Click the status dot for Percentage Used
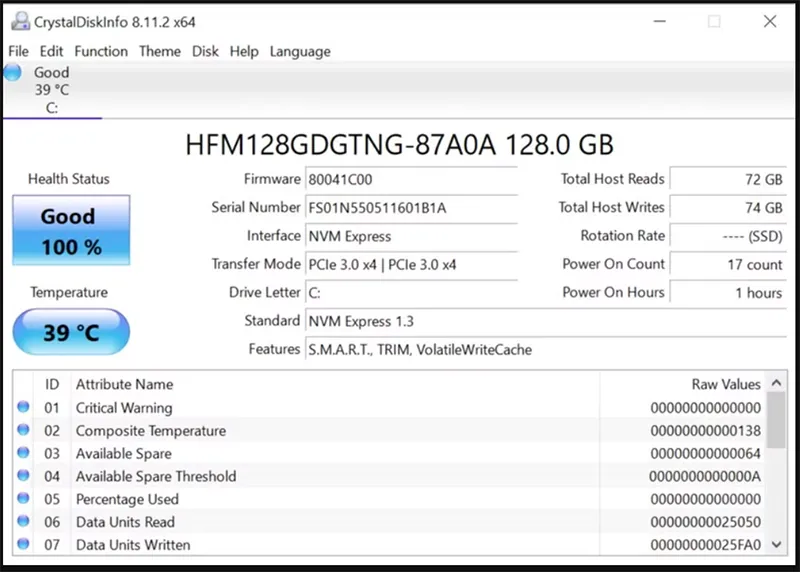Image resolution: width=800 pixels, height=572 pixels. [23, 498]
